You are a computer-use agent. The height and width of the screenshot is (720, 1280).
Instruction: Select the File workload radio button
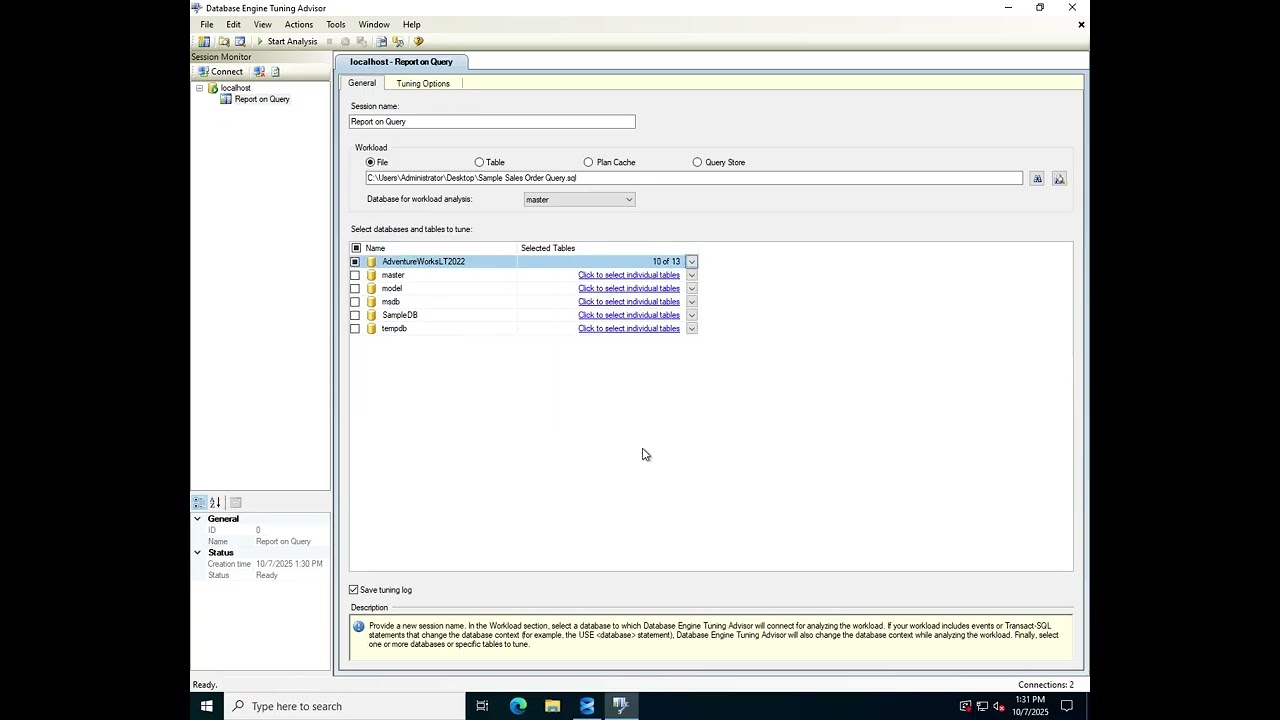(x=370, y=162)
